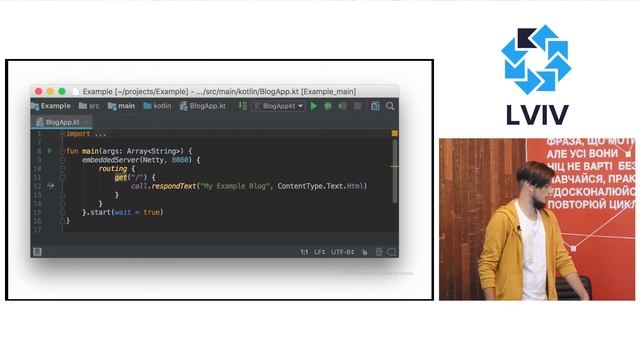
Task: Click the editor vertical scrollbar
Action: [x=395, y=171]
